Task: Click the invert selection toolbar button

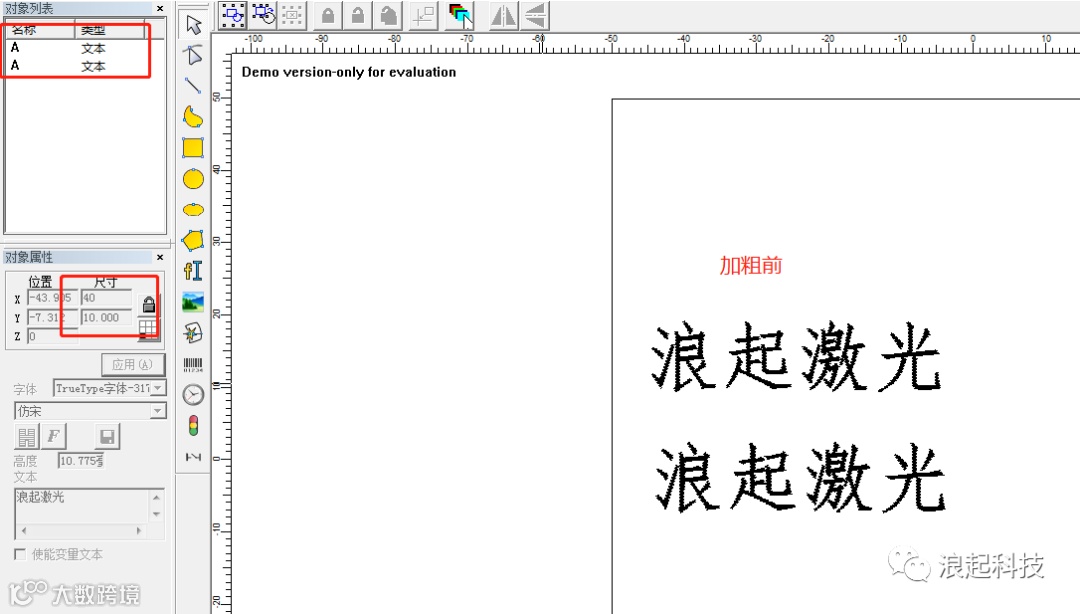Action: [263, 15]
